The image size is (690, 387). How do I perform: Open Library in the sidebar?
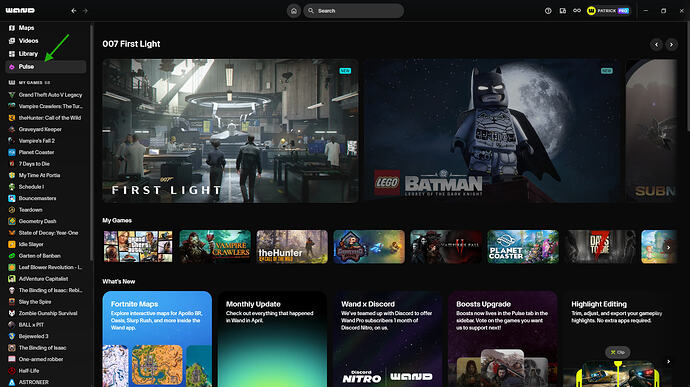(46, 54)
